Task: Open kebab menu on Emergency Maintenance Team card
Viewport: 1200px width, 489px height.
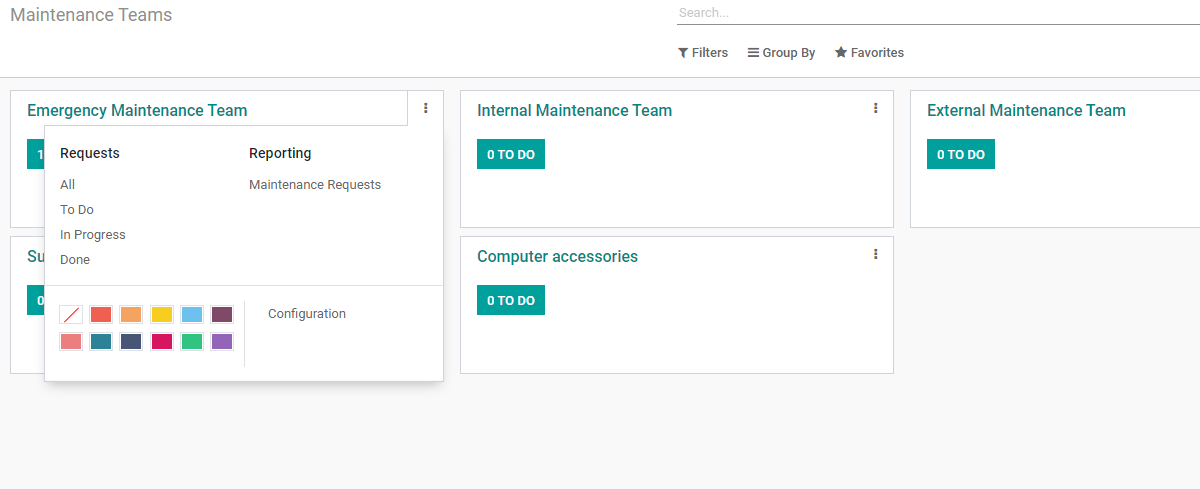Action: click(x=426, y=108)
